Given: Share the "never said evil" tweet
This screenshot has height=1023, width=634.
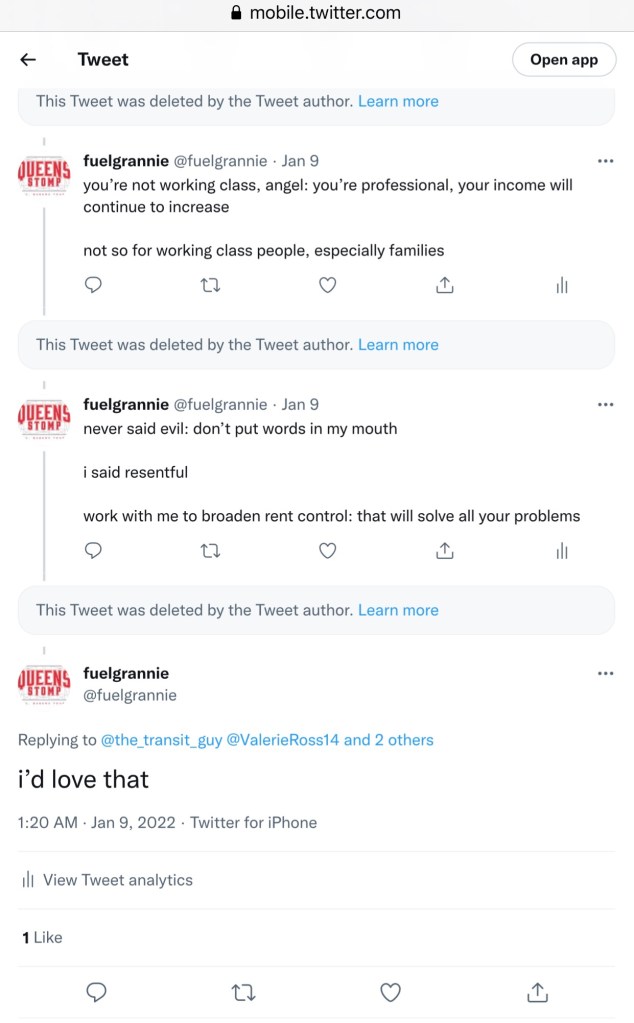Looking at the screenshot, I should coord(445,551).
